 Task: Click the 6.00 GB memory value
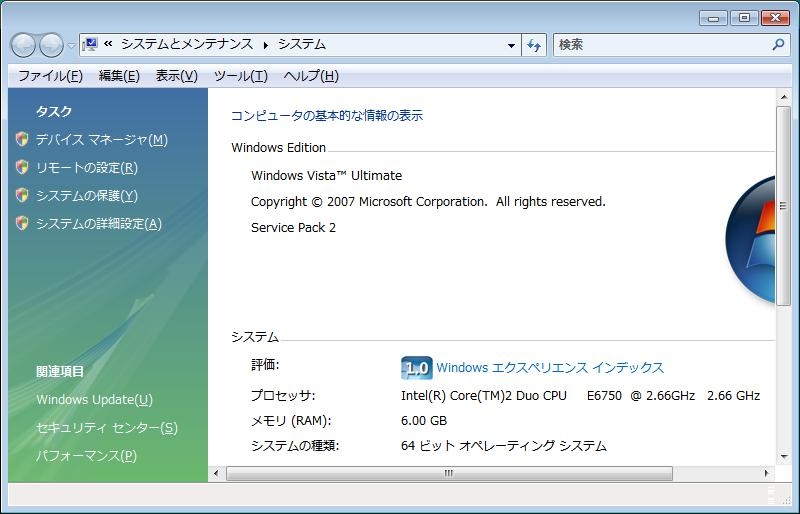coord(424,421)
